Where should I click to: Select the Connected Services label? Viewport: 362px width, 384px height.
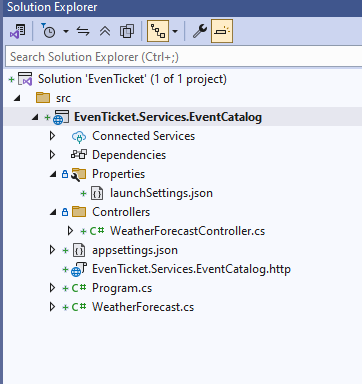click(x=144, y=136)
